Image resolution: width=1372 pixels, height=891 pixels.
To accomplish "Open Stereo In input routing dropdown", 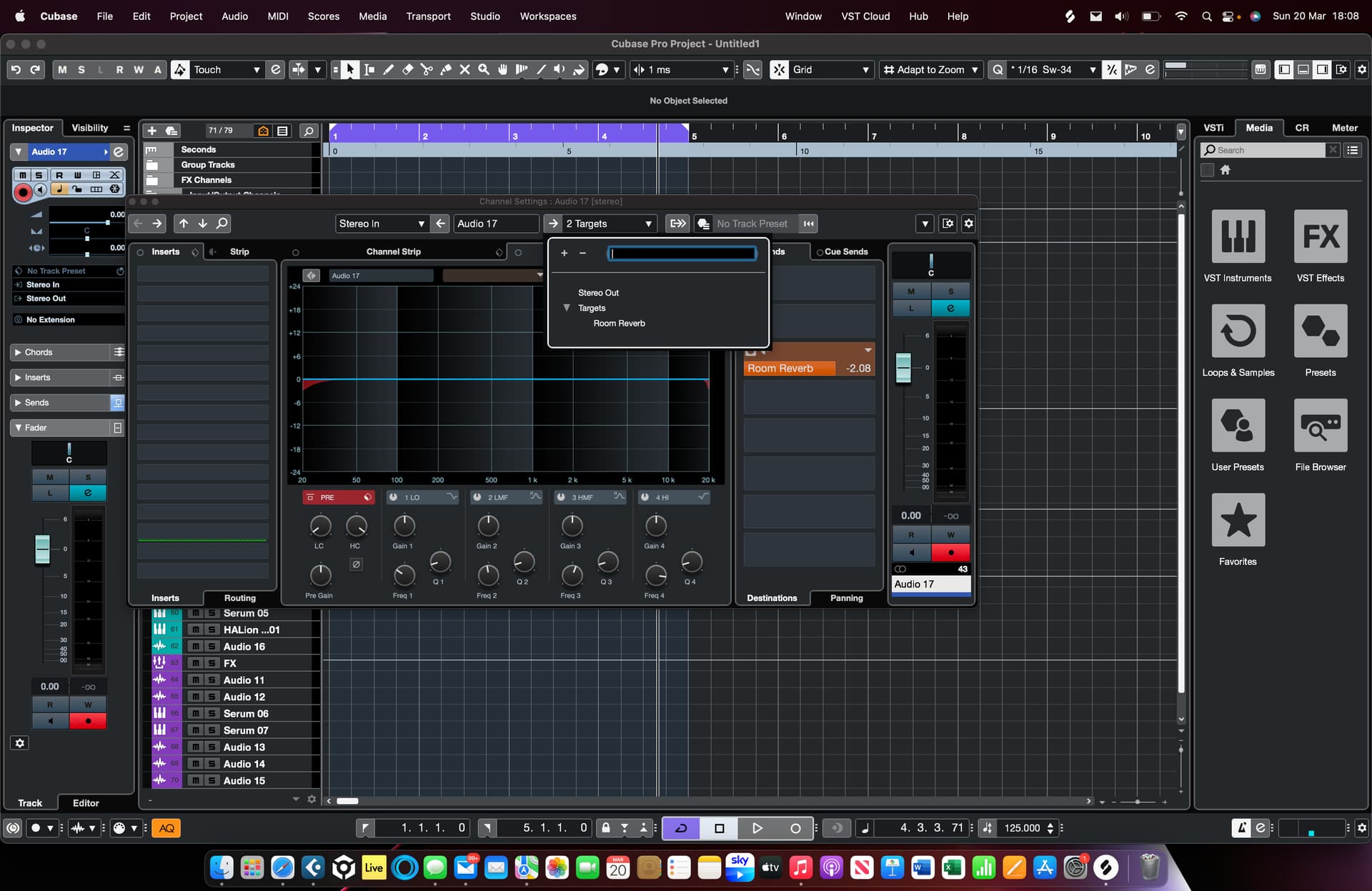I will click(x=382, y=224).
